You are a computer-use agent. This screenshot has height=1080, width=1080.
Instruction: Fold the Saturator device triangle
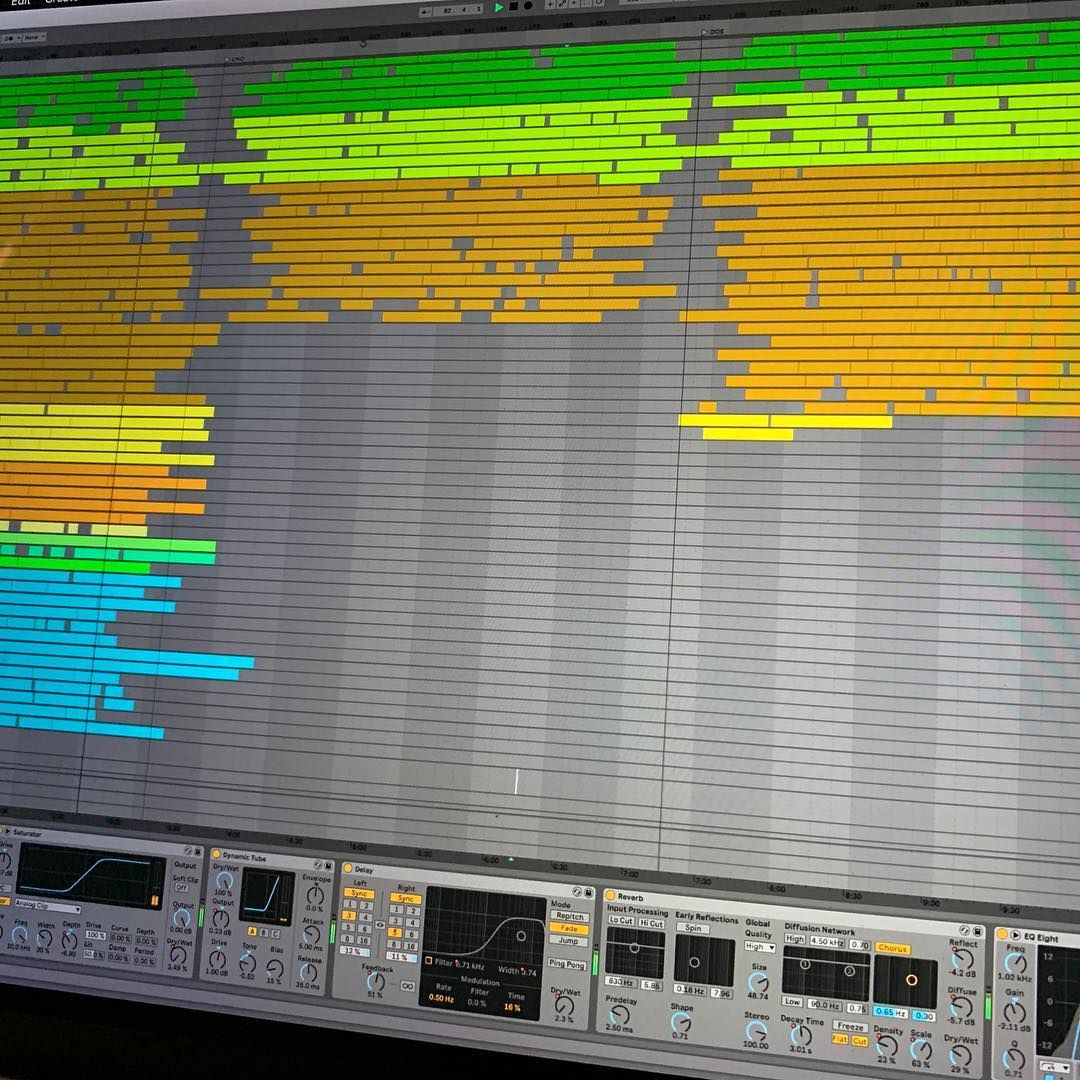pos(8,832)
